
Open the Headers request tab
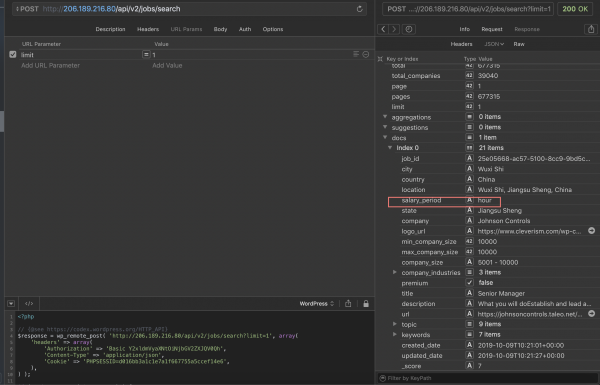(x=148, y=29)
